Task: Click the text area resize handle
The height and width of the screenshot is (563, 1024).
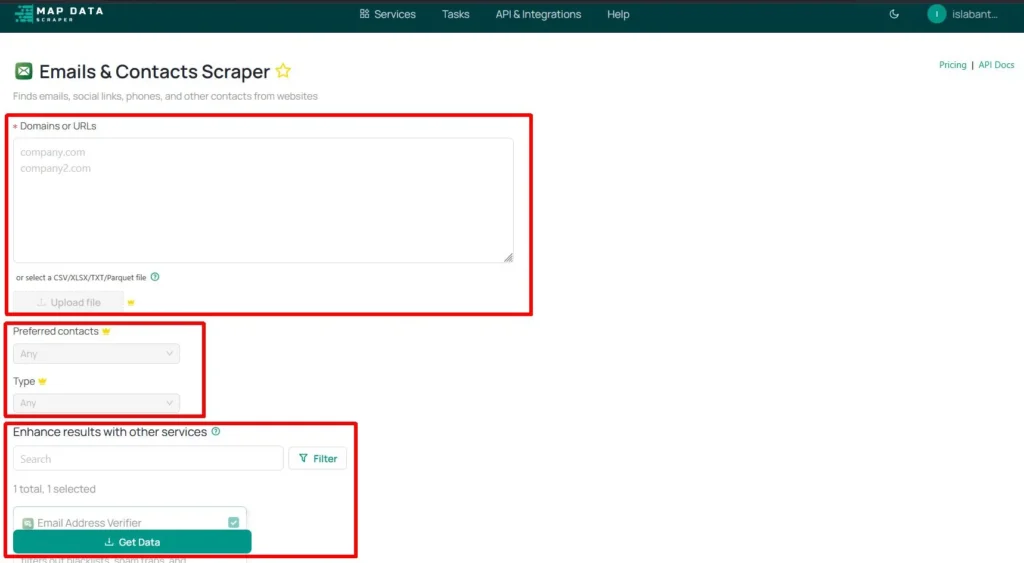Action: (x=508, y=257)
